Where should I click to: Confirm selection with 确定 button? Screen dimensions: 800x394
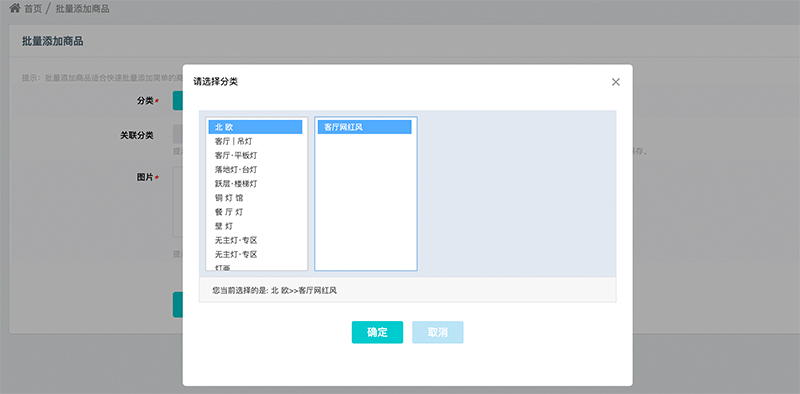(377, 332)
